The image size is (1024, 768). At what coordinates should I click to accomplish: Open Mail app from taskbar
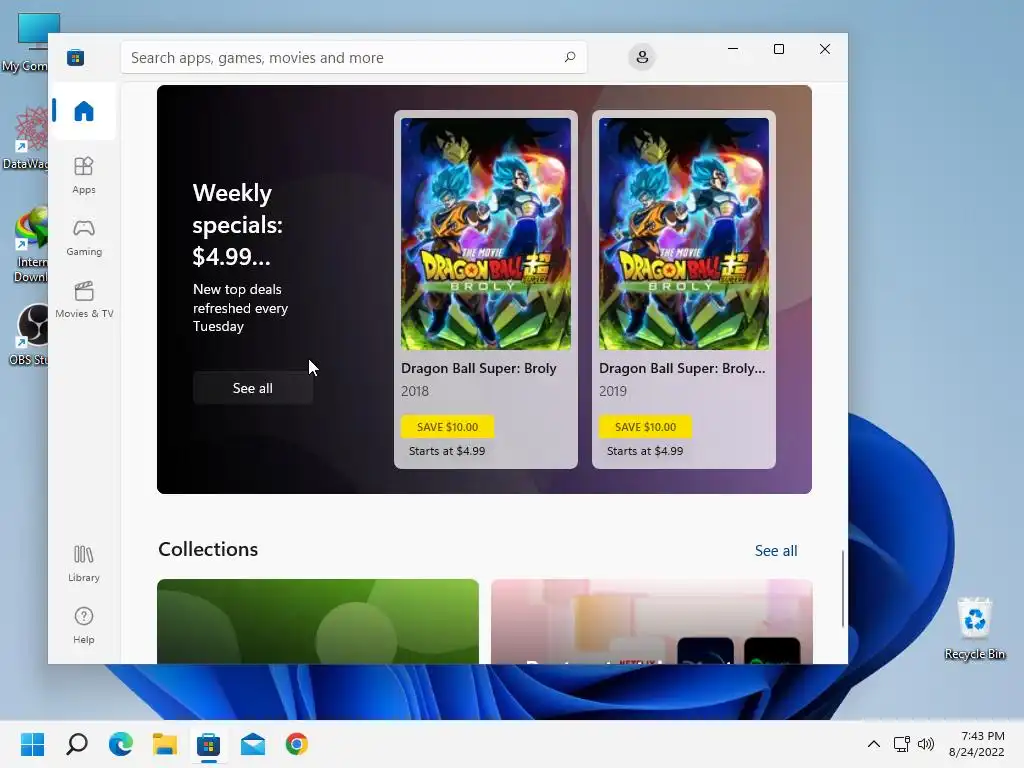[x=253, y=744]
